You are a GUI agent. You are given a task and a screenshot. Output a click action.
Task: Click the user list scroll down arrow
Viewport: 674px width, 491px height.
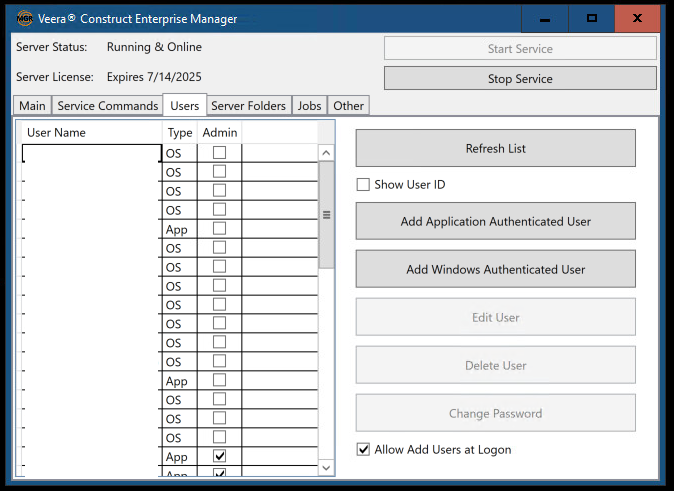click(x=326, y=468)
